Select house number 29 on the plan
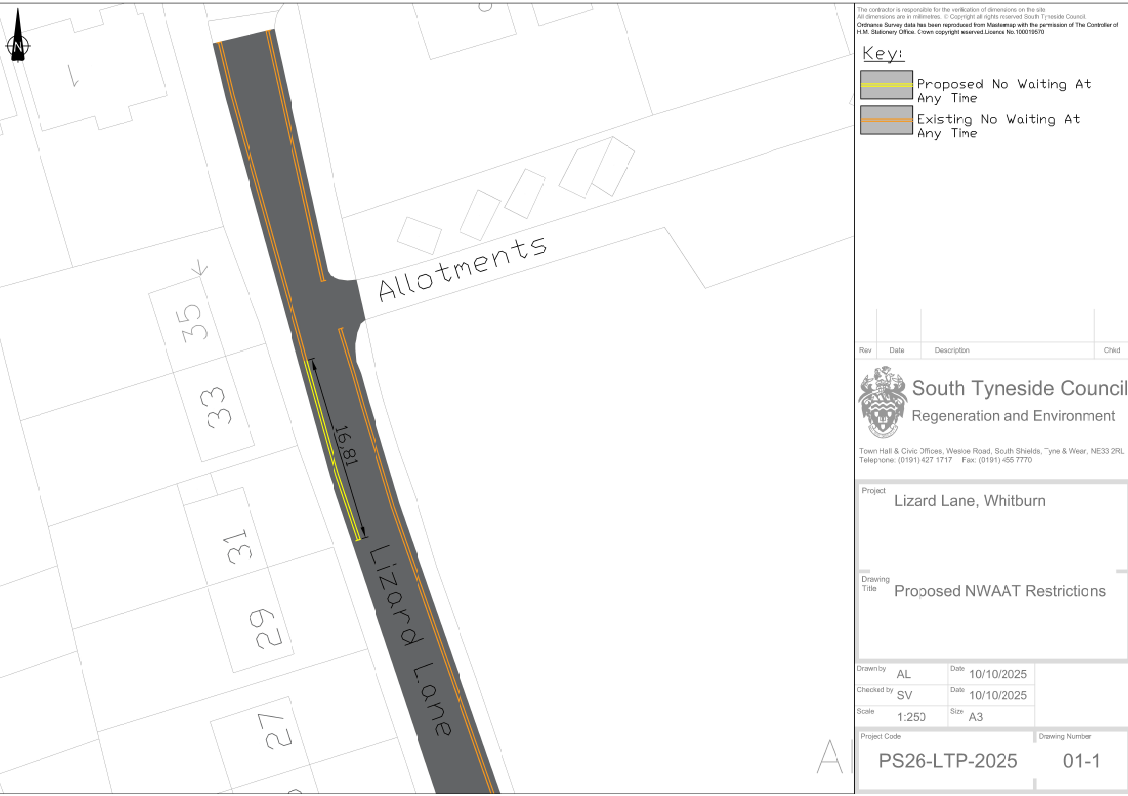This screenshot has width=1128, height=796. click(x=262, y=628)
